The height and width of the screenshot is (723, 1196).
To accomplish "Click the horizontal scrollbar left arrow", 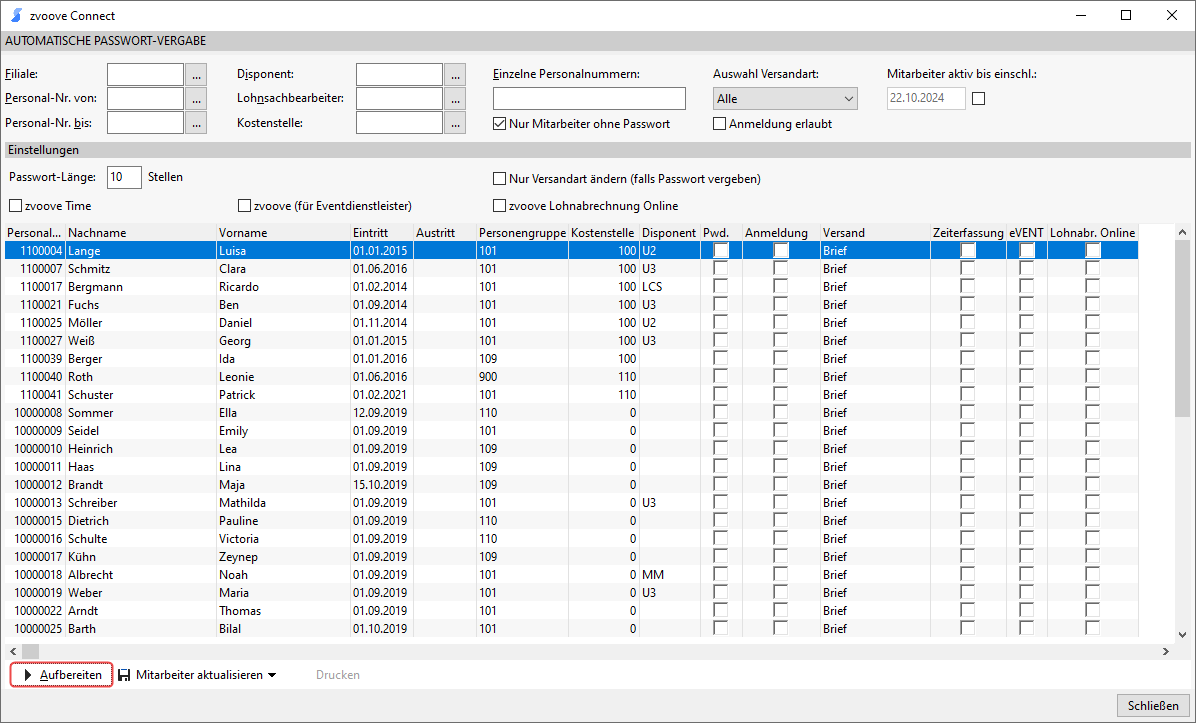I will click(x=12, y=651).
